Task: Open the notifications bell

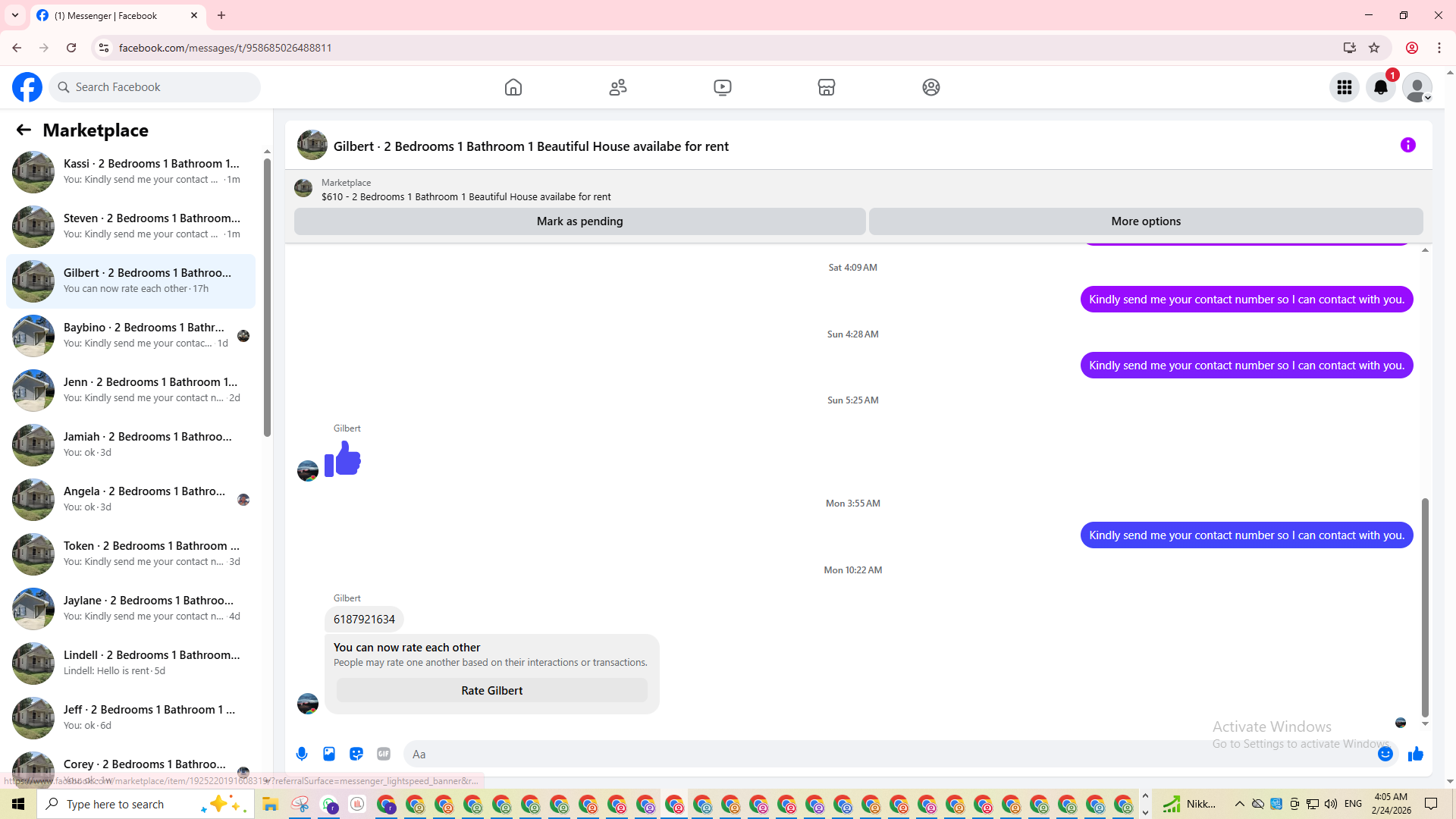Action: (x=1380, y=87)
